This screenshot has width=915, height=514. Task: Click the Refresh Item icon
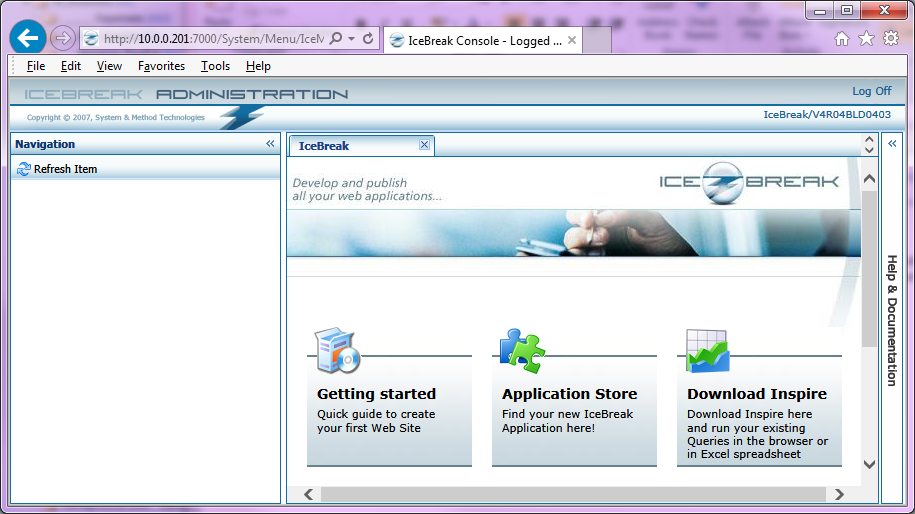pyautogui.click(x=23, y=169)
